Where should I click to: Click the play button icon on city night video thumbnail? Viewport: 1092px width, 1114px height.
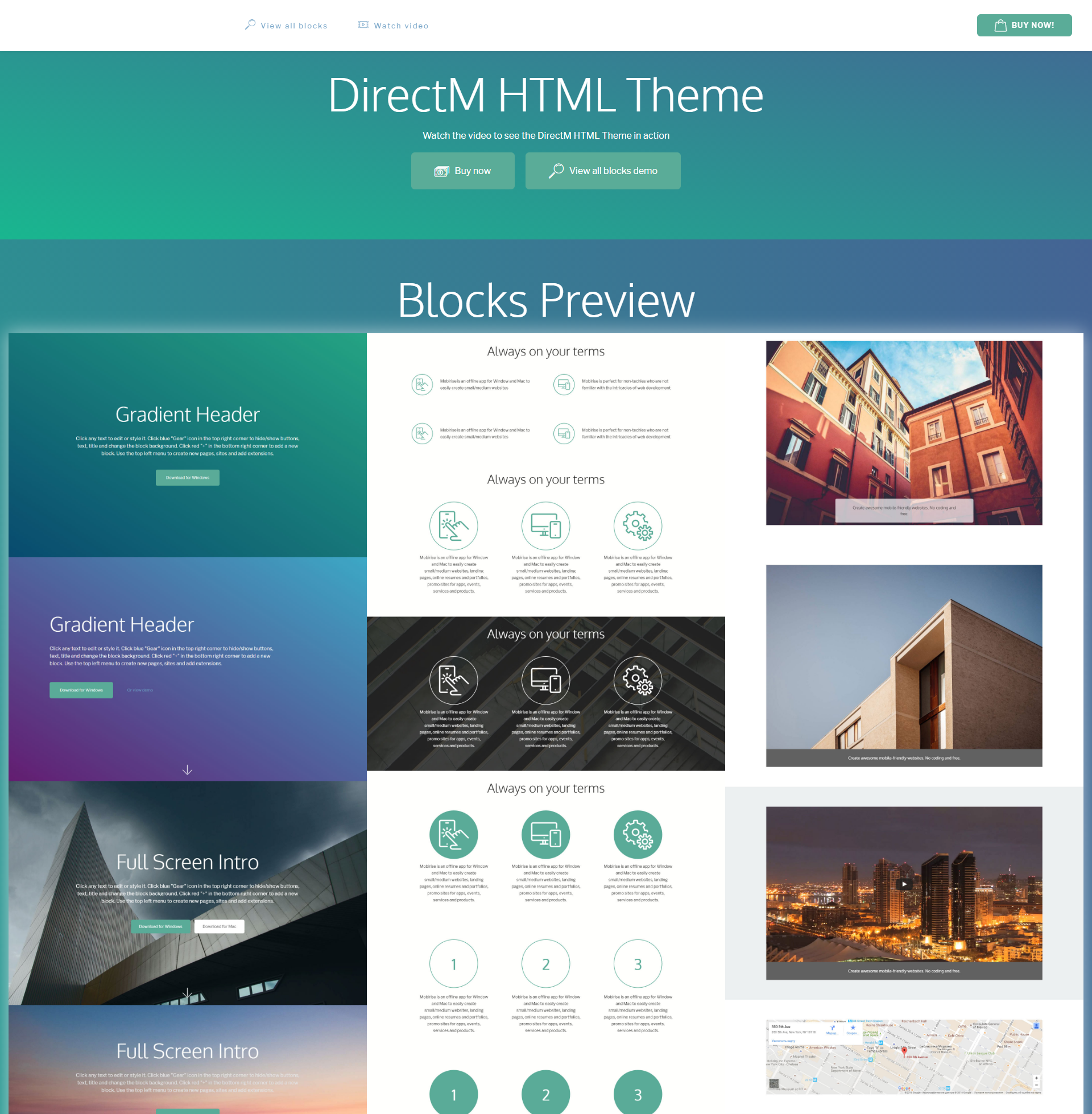(x=905, y=884)
